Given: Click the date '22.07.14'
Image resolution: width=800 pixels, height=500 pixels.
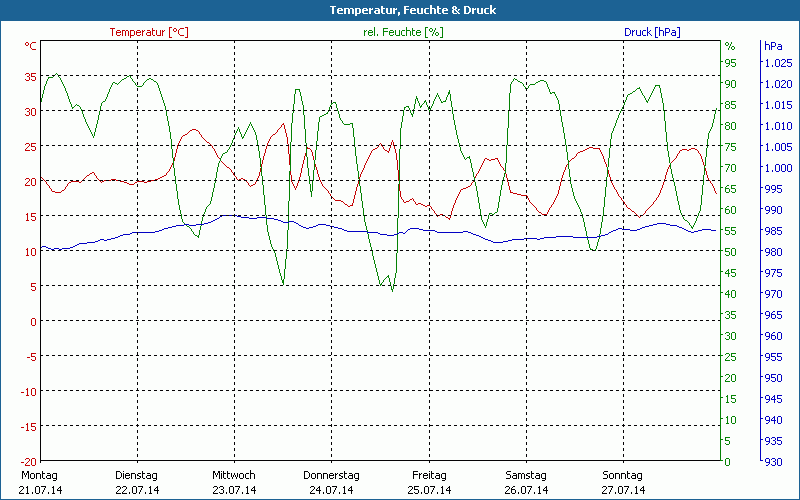Looking at the screenshot, I should click(x=137, y=490).
